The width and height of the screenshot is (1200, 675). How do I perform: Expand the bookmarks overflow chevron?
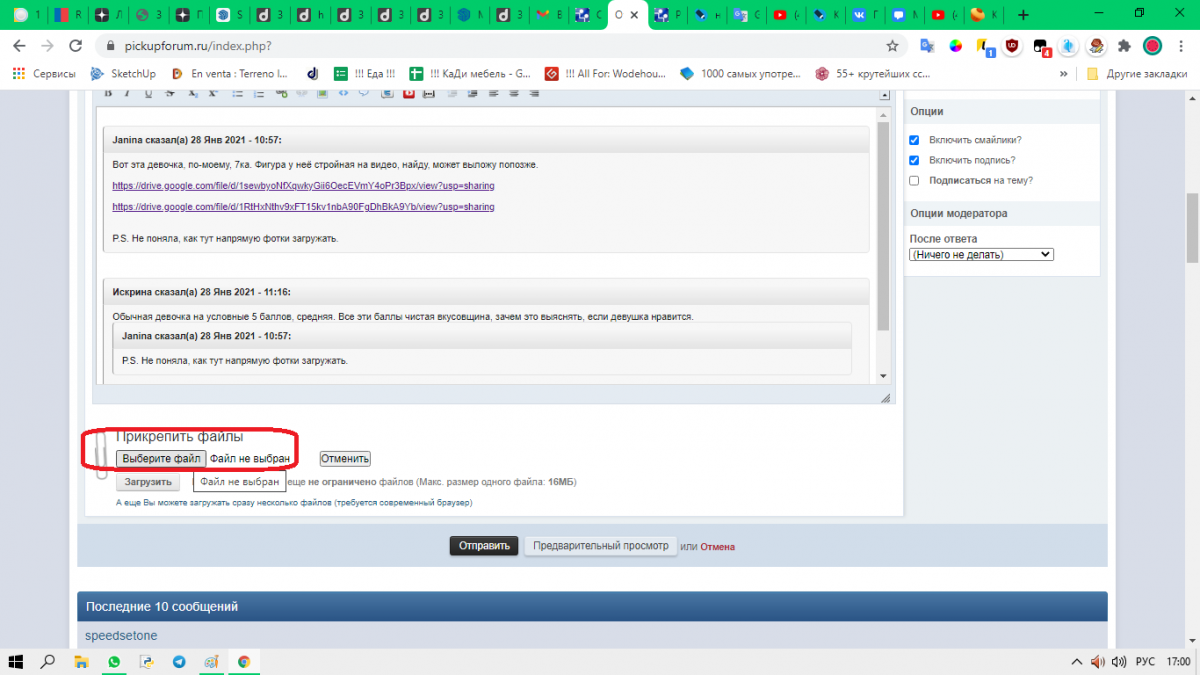[1065, 74]
